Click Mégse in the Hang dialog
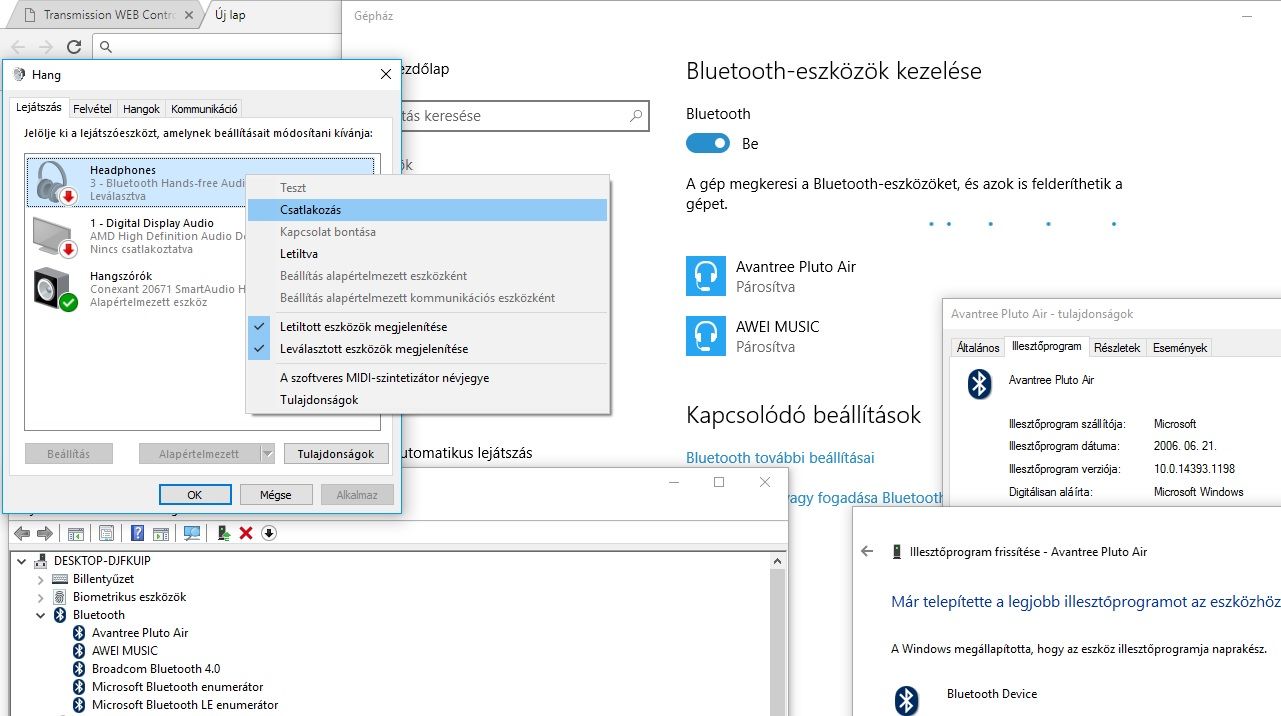This screenshot has width=1281, height=716. point(276,495)
